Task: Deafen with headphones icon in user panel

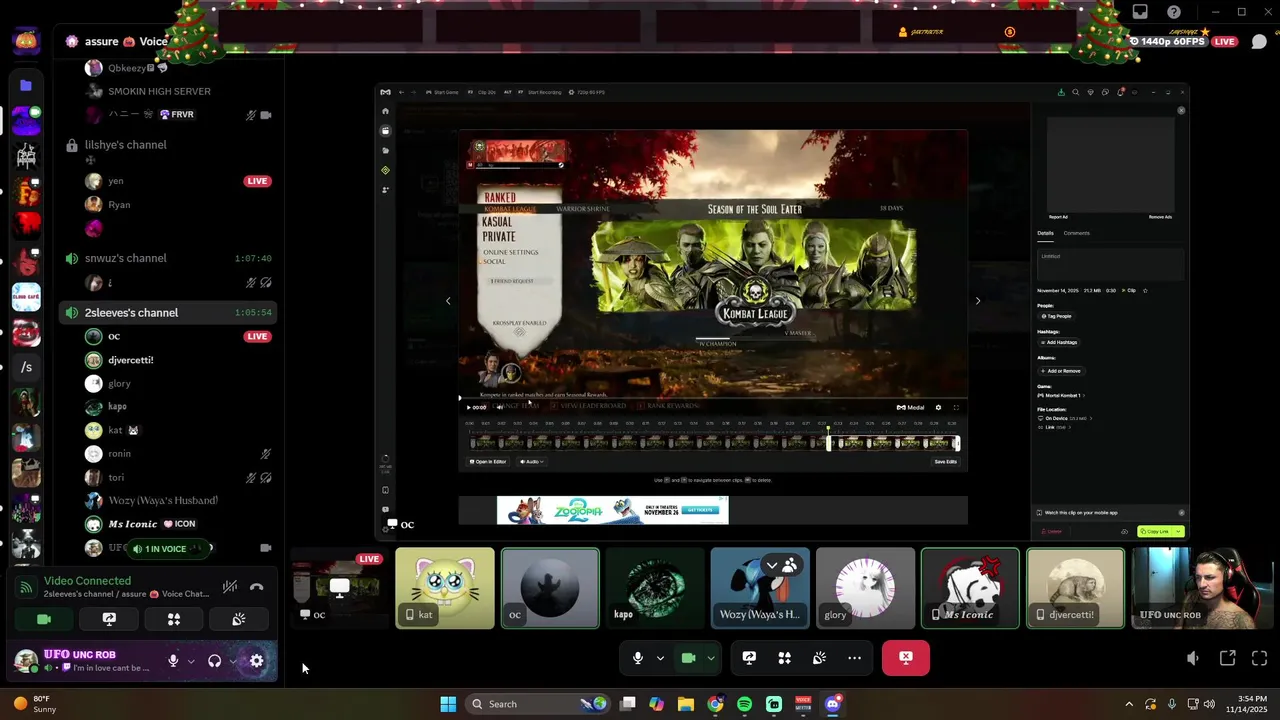Action: (x=214, y=661)
